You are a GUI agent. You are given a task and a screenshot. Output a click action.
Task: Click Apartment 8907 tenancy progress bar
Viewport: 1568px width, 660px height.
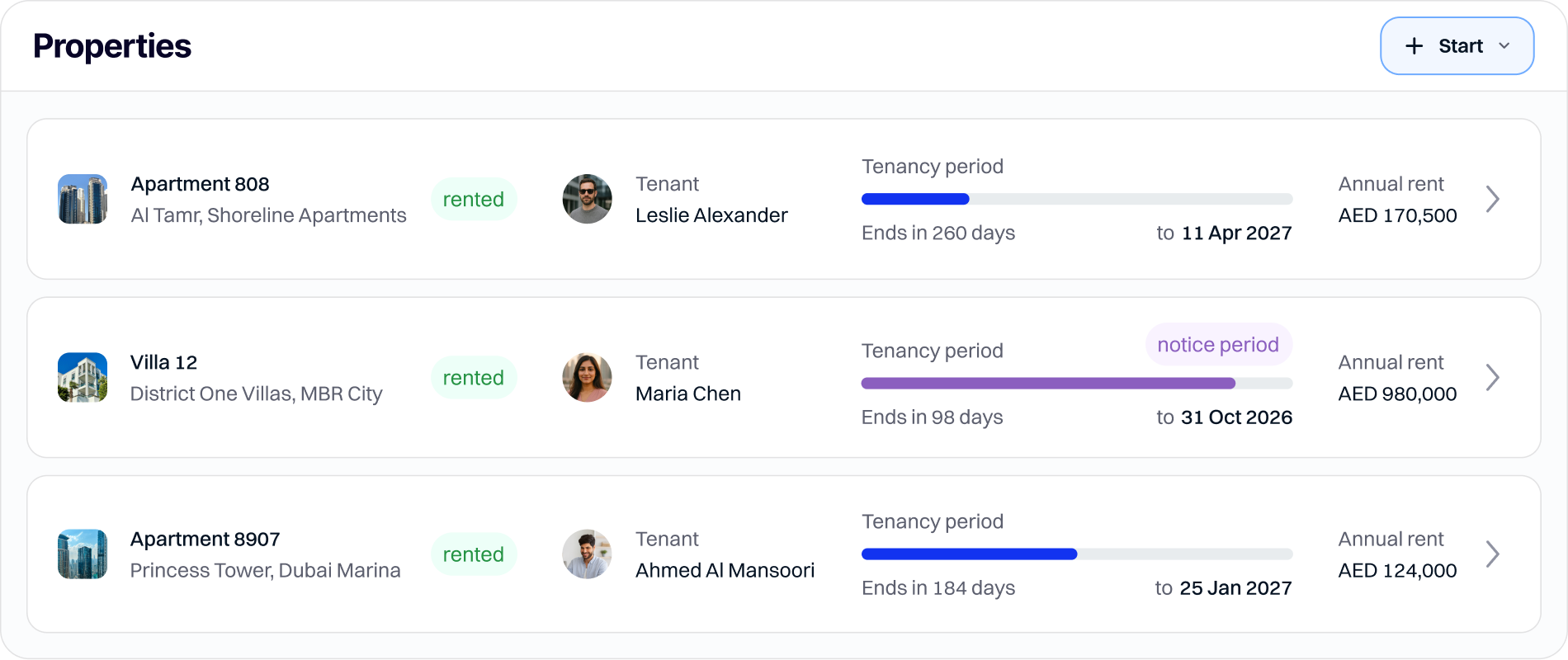click(x=1076, y=554)
